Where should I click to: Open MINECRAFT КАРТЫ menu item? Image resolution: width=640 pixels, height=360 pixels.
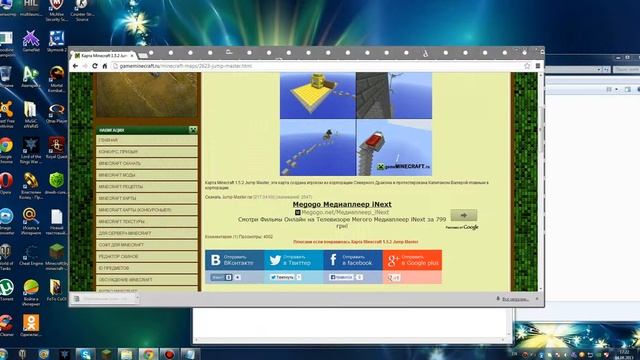147,198
